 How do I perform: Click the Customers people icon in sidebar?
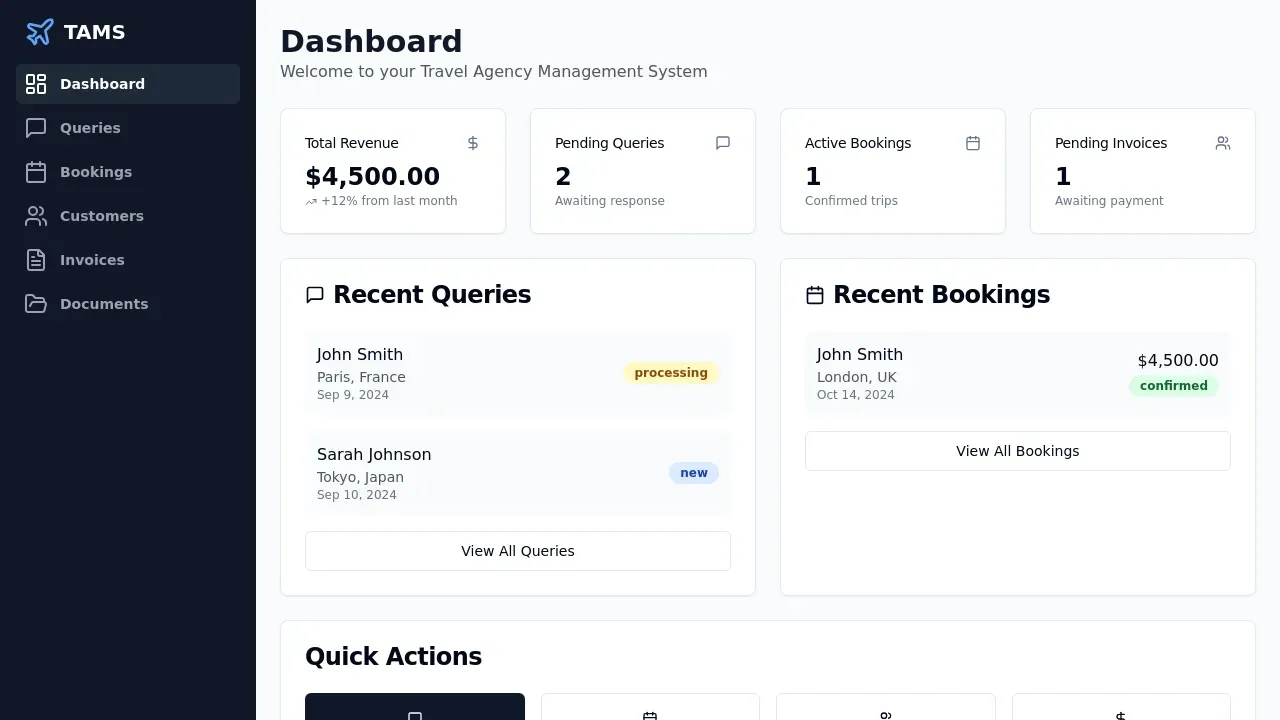[x=36, y=216]
